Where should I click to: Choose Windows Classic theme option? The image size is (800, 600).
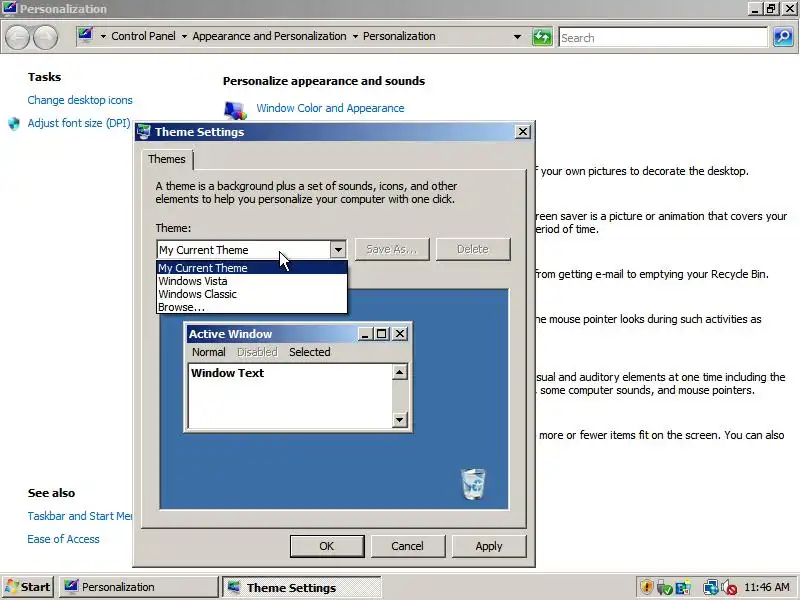252,294
